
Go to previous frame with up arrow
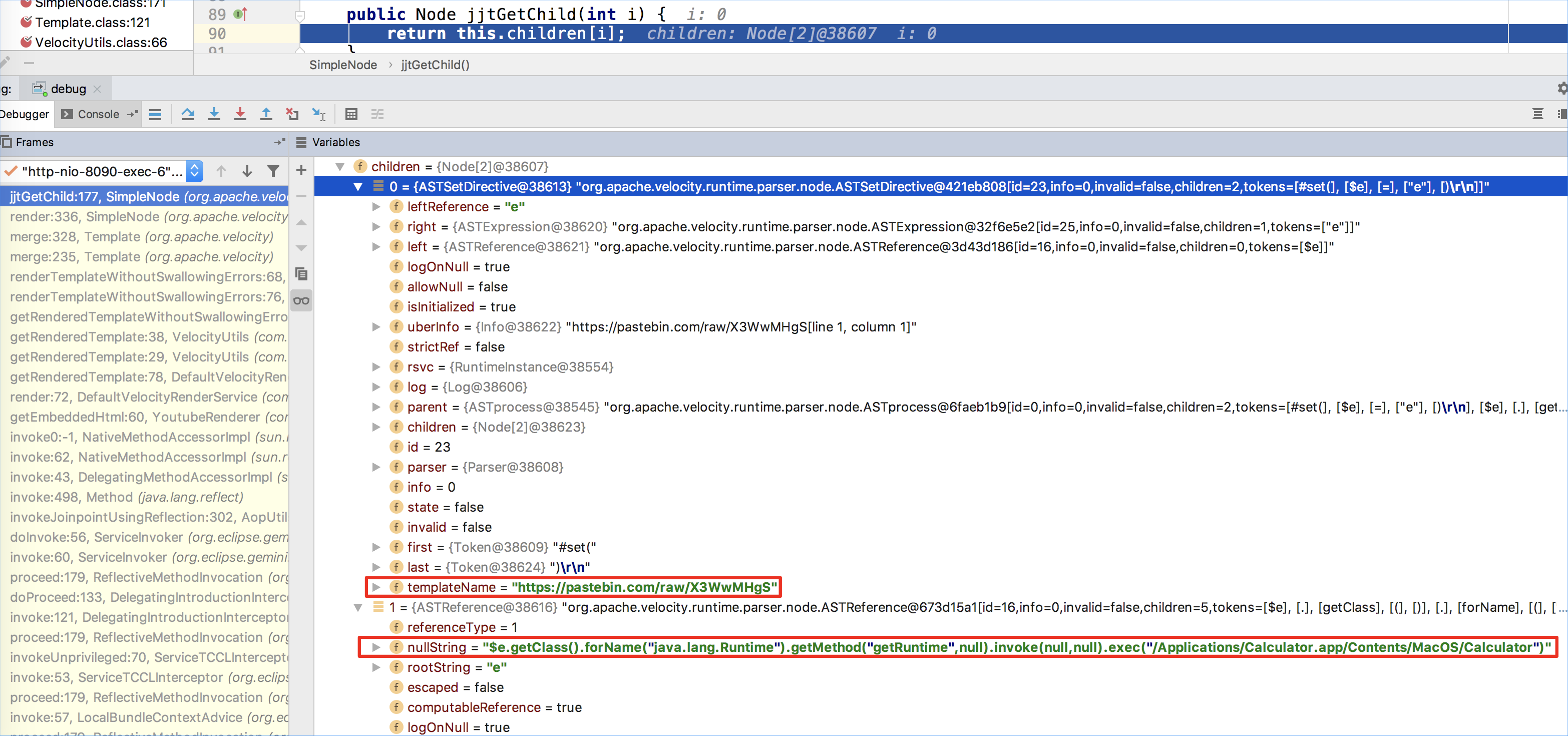[222, 171]
